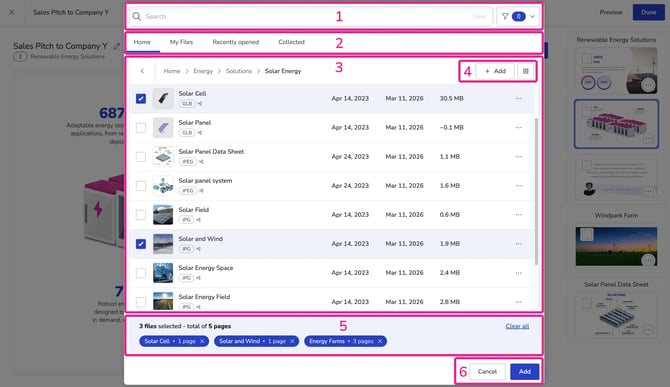
Task: Close the editor with the X icon
Action: point(12,12)
